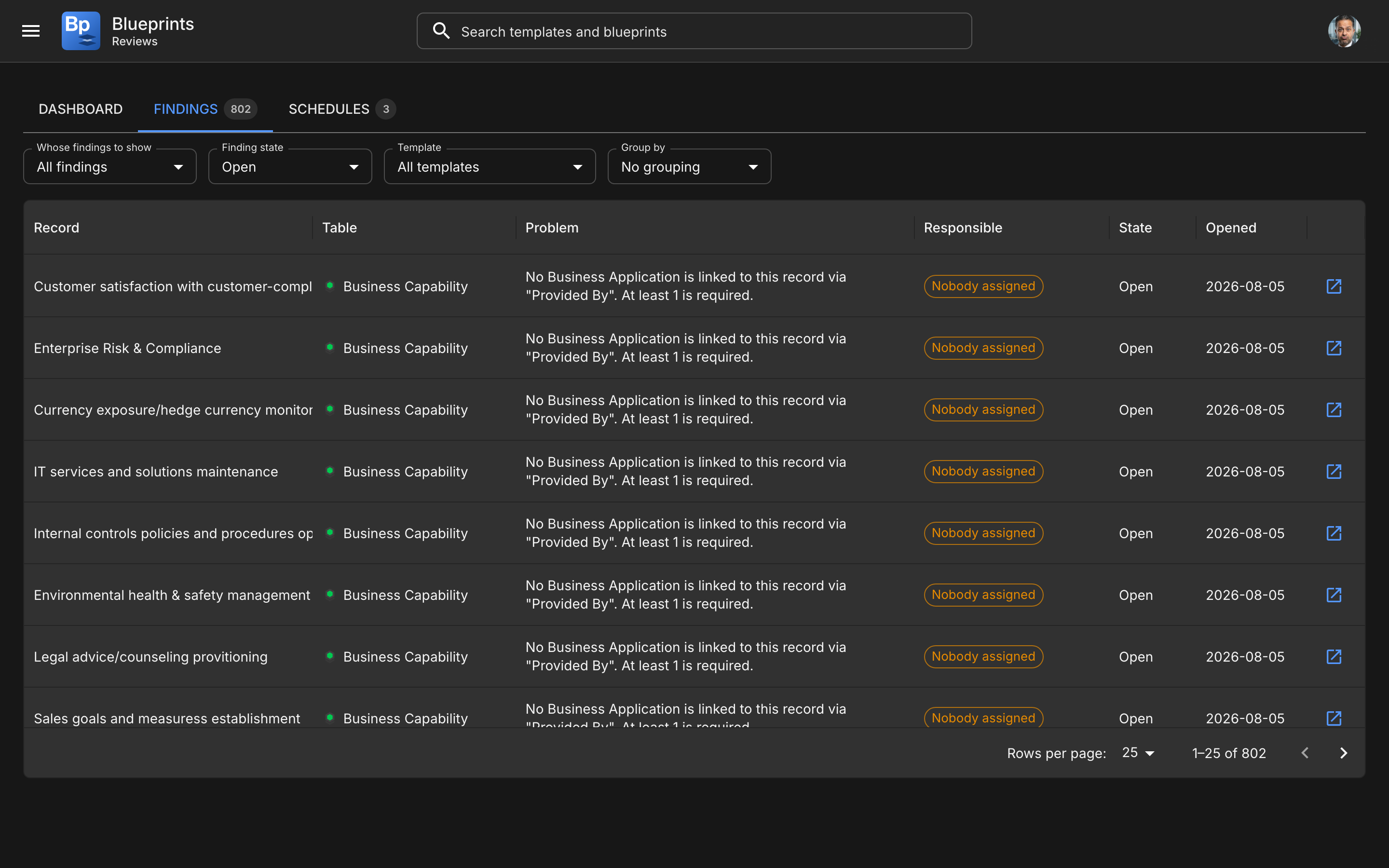Open Internal controls finding external link icon
Screen dimensions: 1389x868
click(1334, 533)
